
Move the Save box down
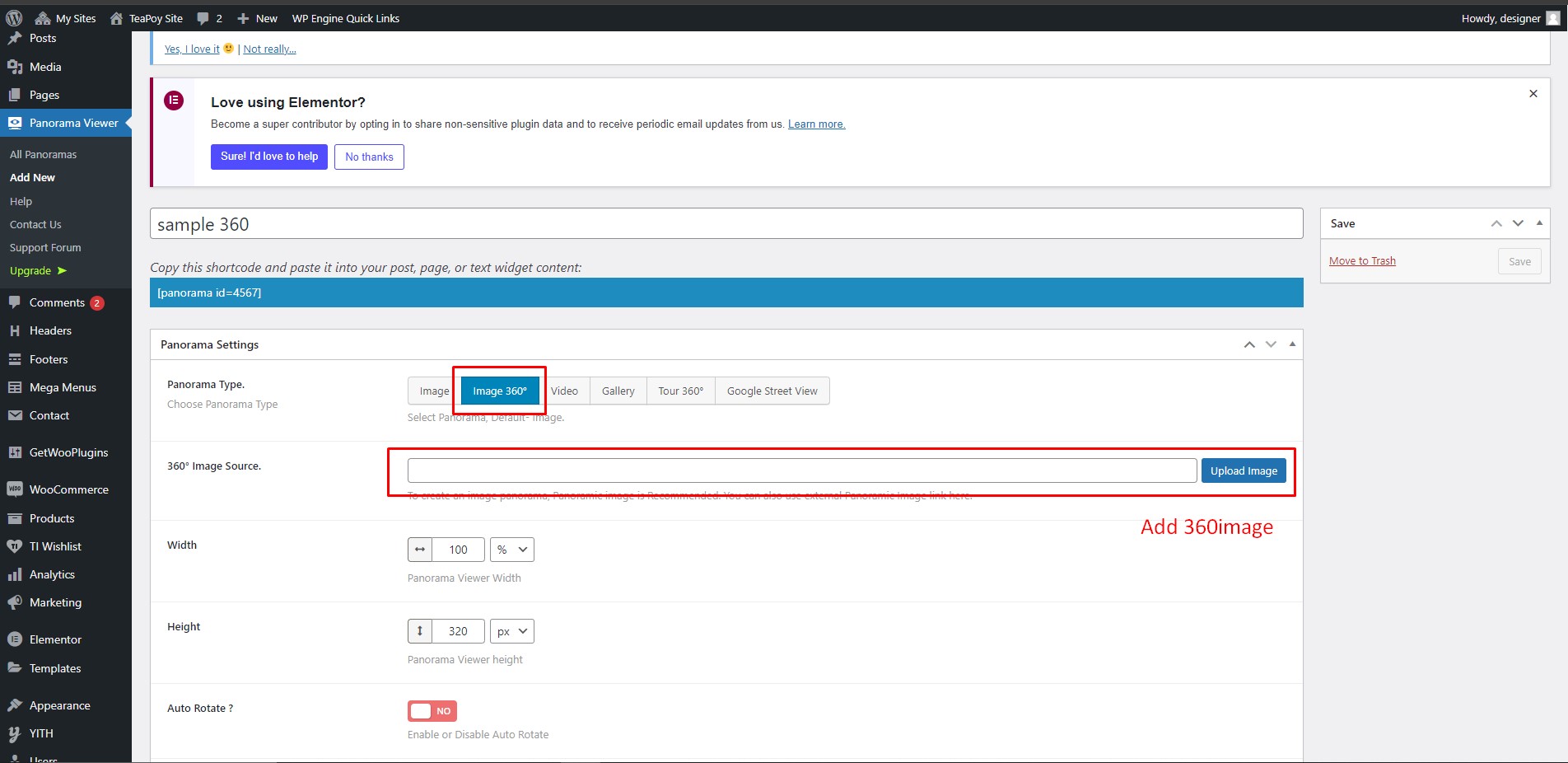pos(1518,223)
